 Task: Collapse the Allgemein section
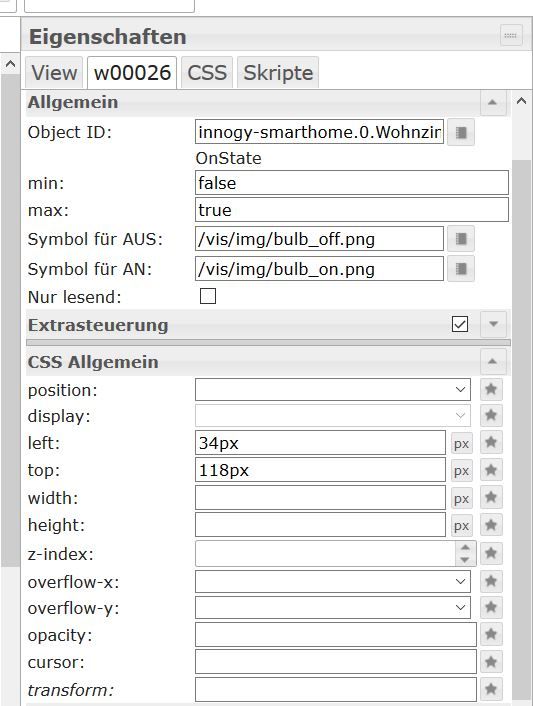pos(493,103)
